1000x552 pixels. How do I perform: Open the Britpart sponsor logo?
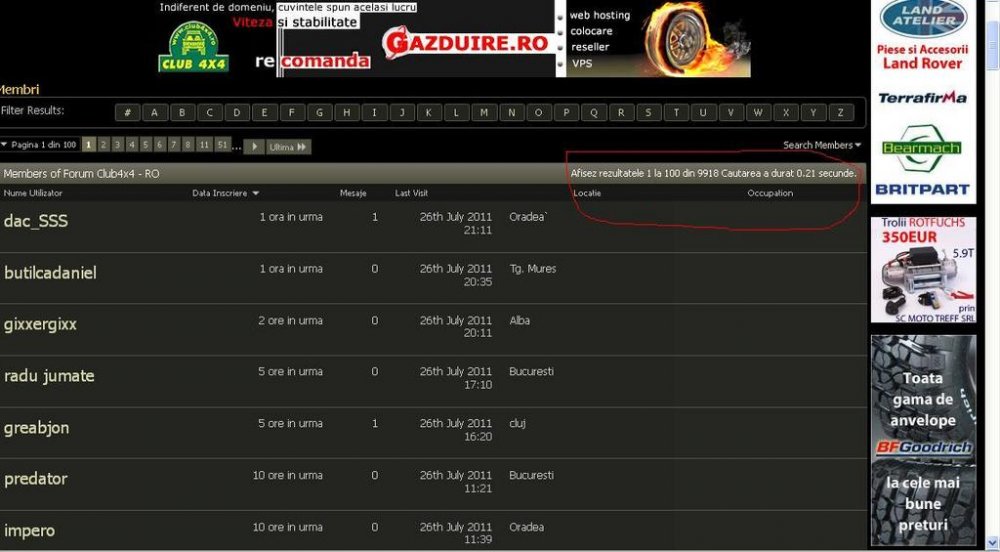[x=922, y=189]
